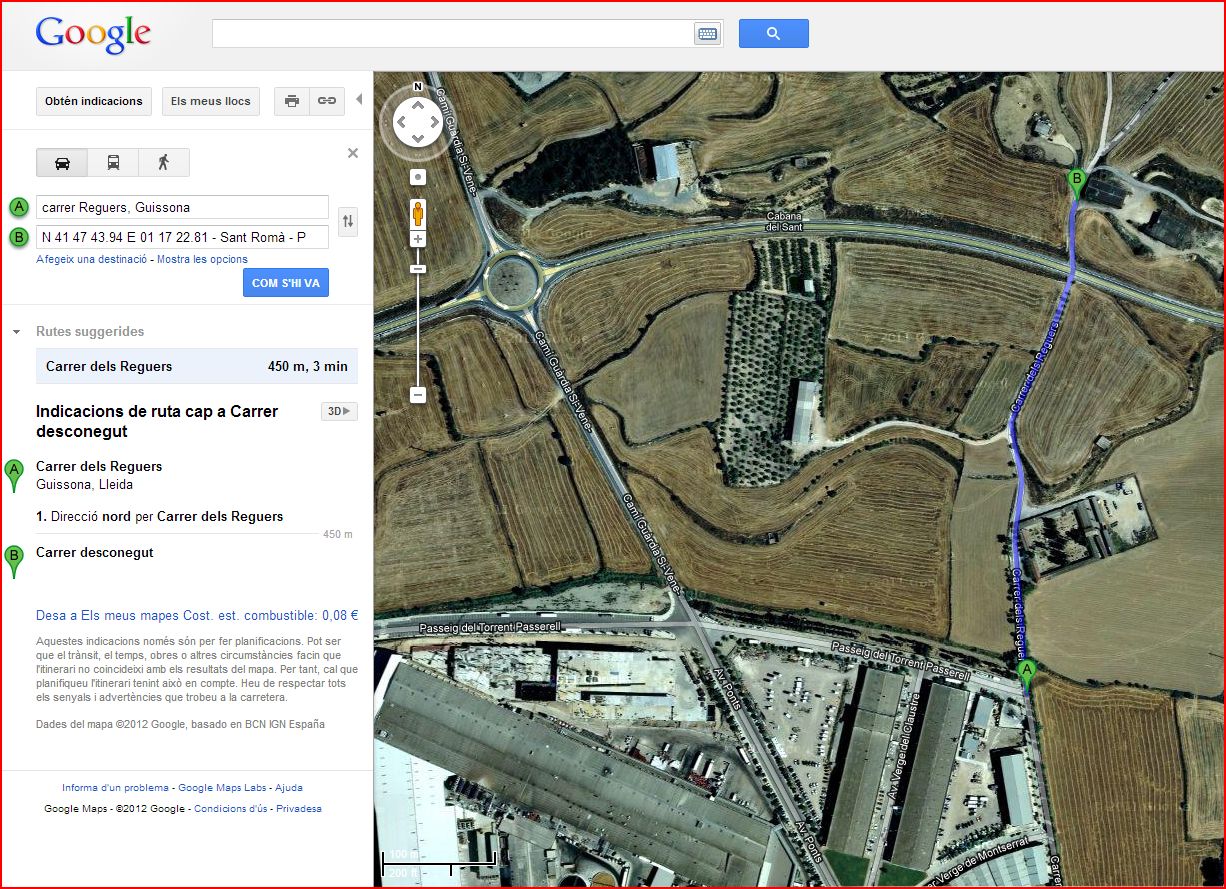Select car driving travel mode
1226x889 pixels.
[62, 163]
